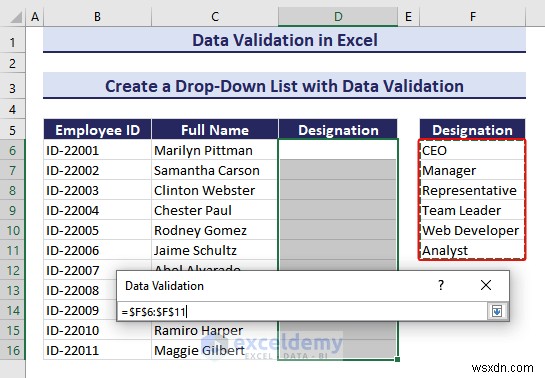Viewport: 545px width, 378px height.
Task: Click the empty Designation cell for Marilyn Pittman
Action: [338, 150]
